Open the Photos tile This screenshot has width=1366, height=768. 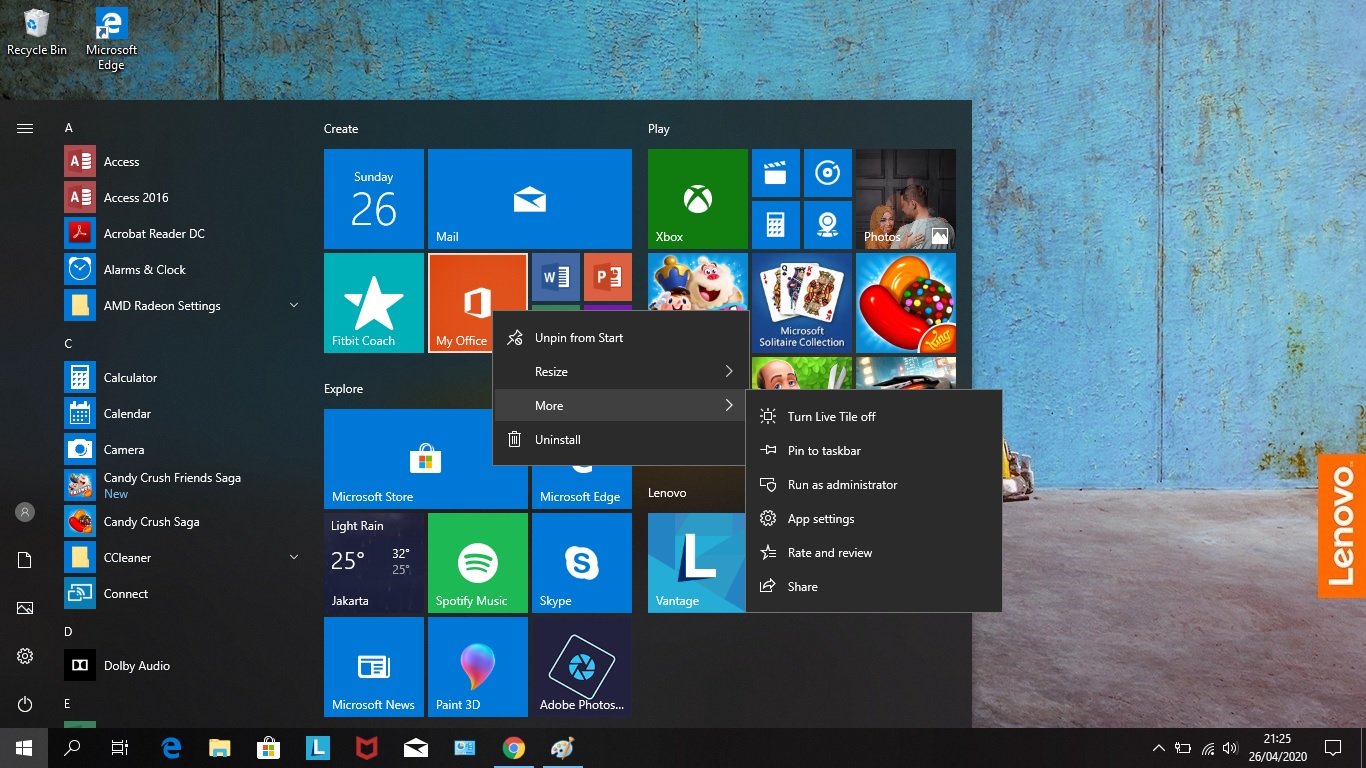click(x=906, y=199)
